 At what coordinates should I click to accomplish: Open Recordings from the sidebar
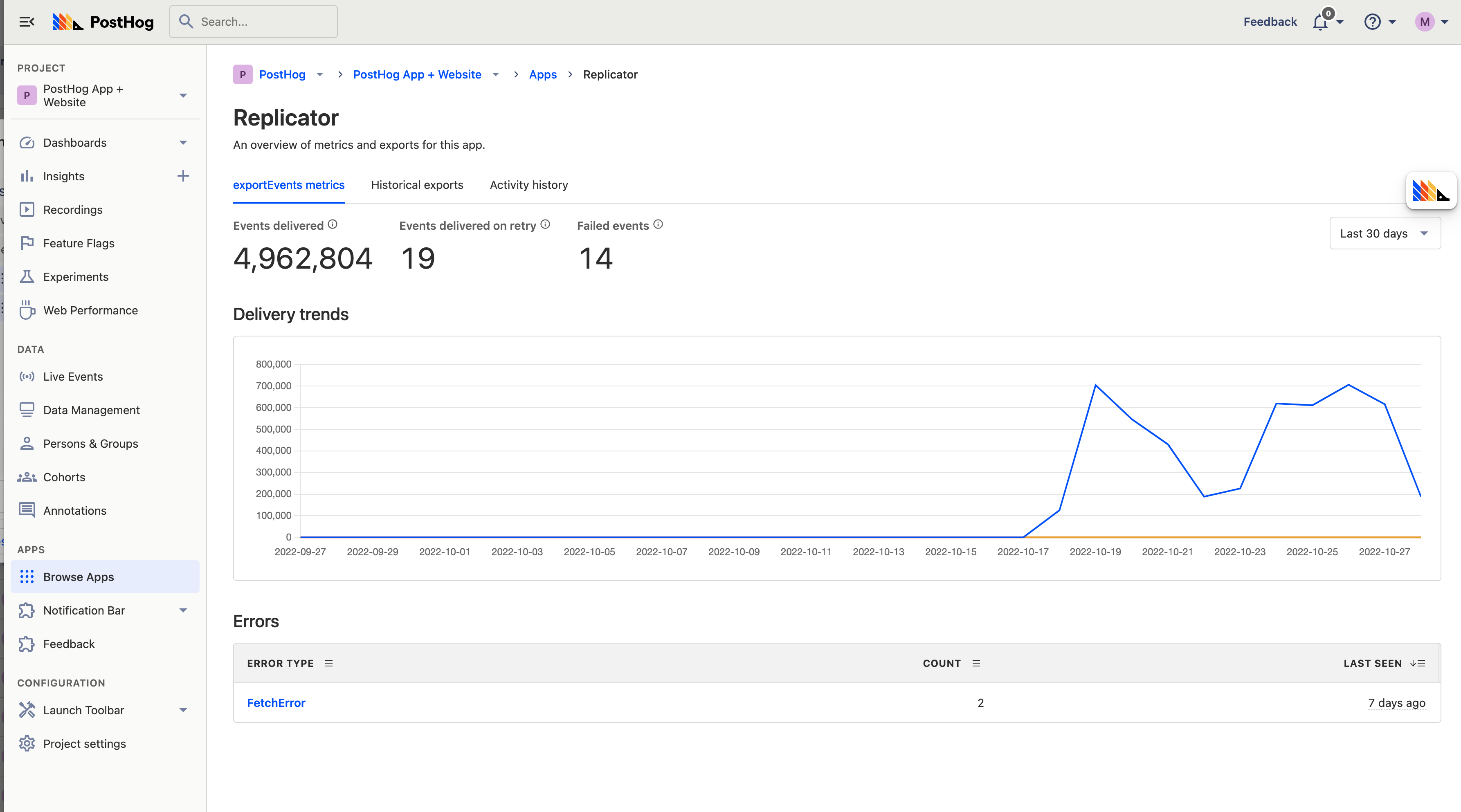pyautogui.click(x=73, y=209)
